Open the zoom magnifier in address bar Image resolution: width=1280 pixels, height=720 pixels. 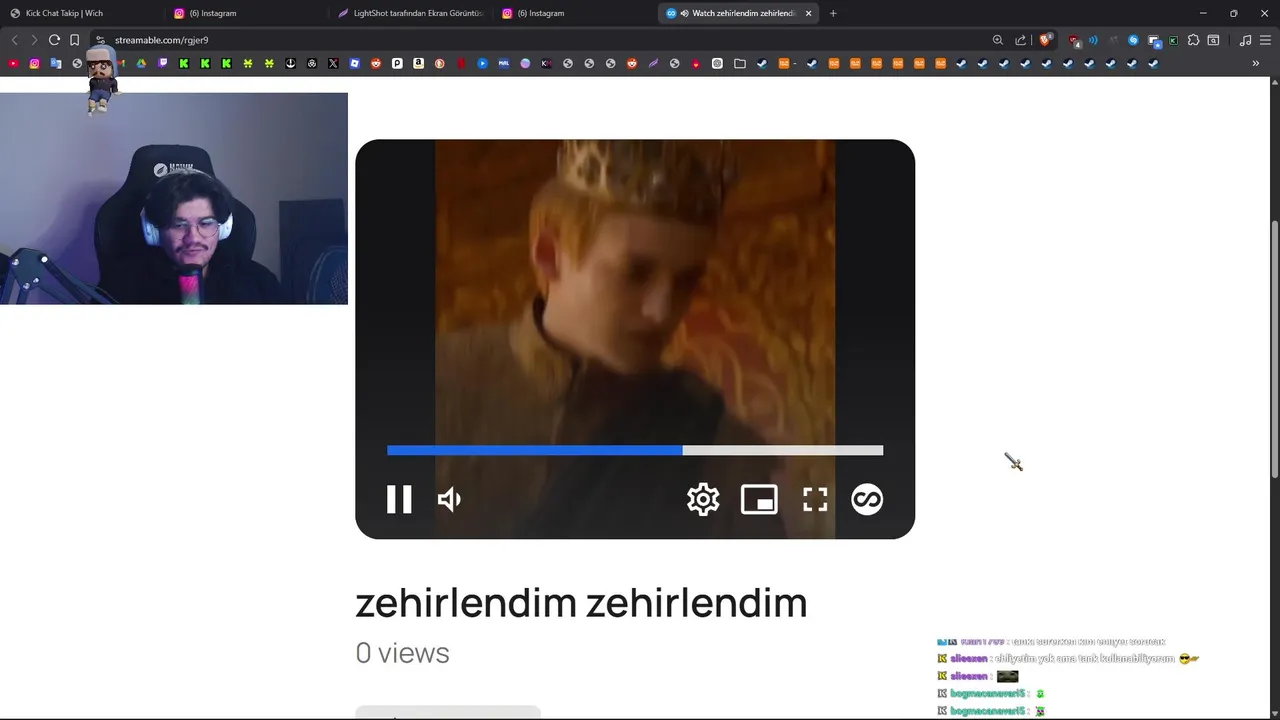pos(997,40)
